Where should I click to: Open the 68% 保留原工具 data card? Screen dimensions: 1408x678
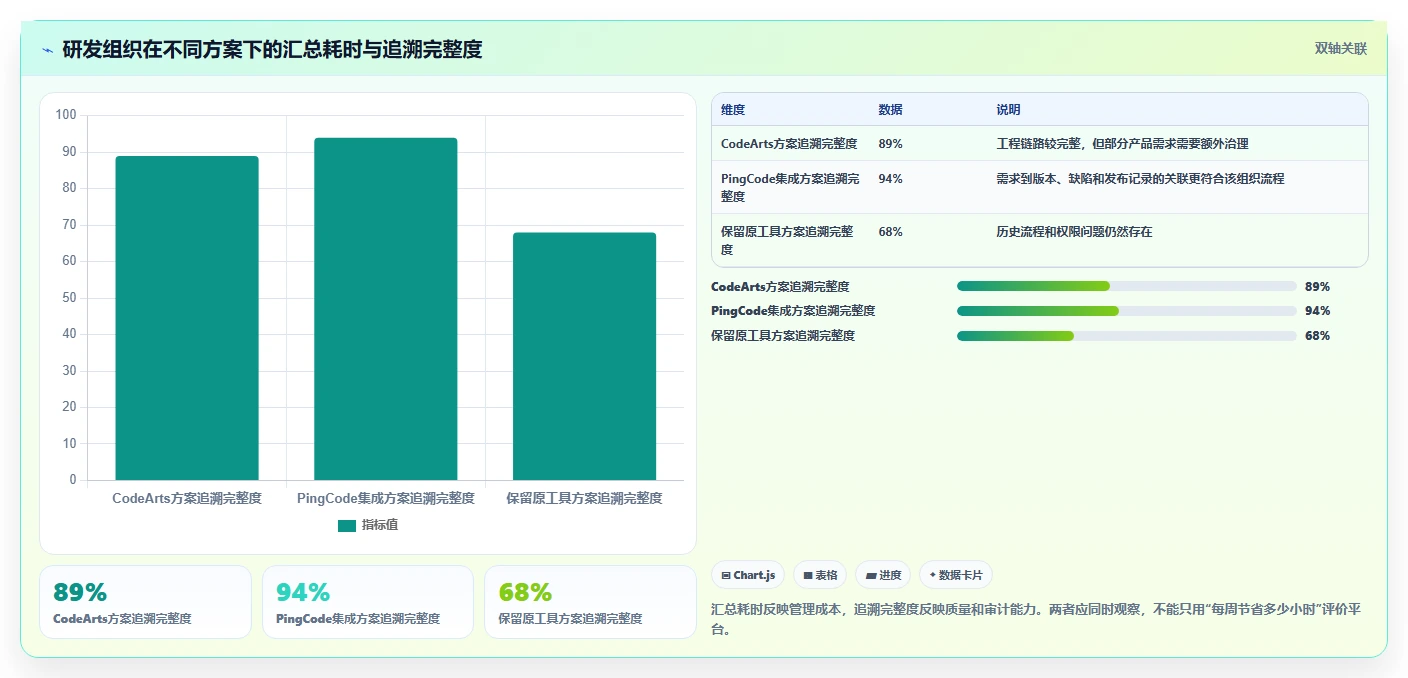(590, 602)
